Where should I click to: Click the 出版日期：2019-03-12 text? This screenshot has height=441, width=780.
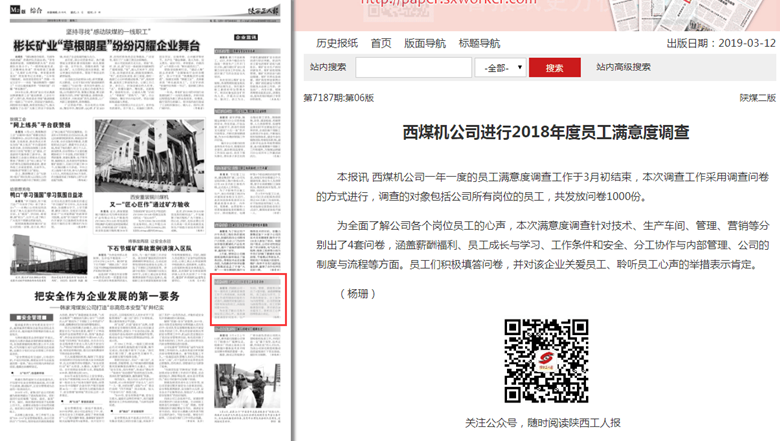click(721, 43)
